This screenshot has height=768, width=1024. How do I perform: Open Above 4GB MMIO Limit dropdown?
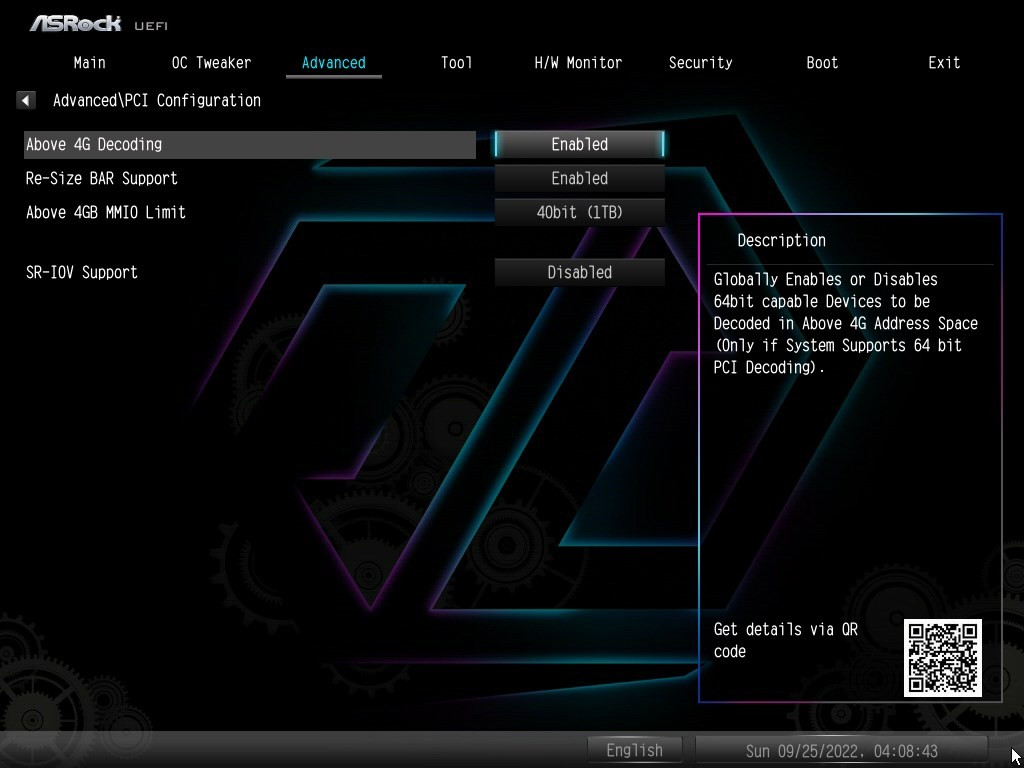[x=579, y=212]
